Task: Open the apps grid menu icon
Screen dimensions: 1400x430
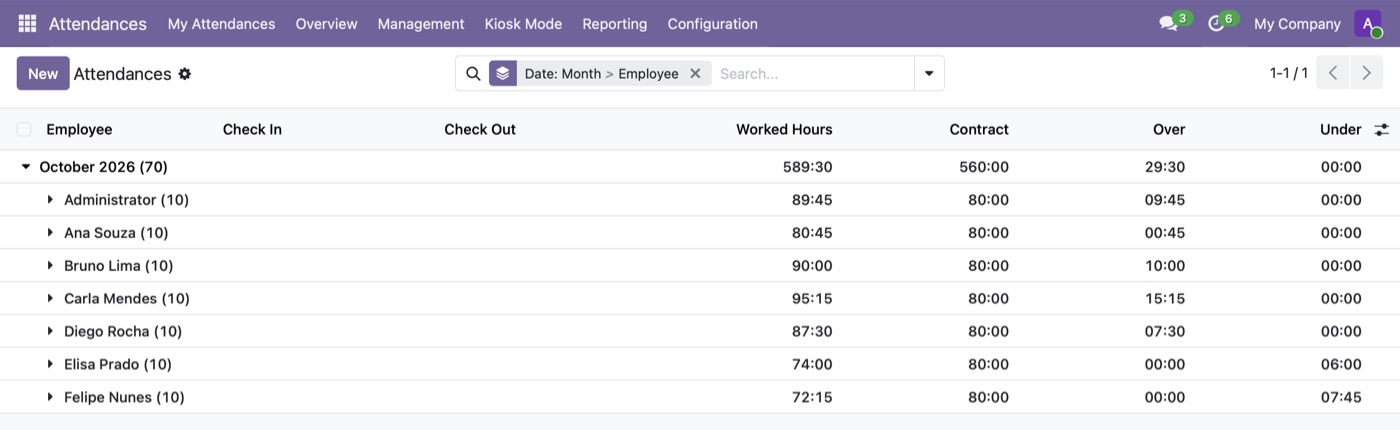Action: [27, 23]
